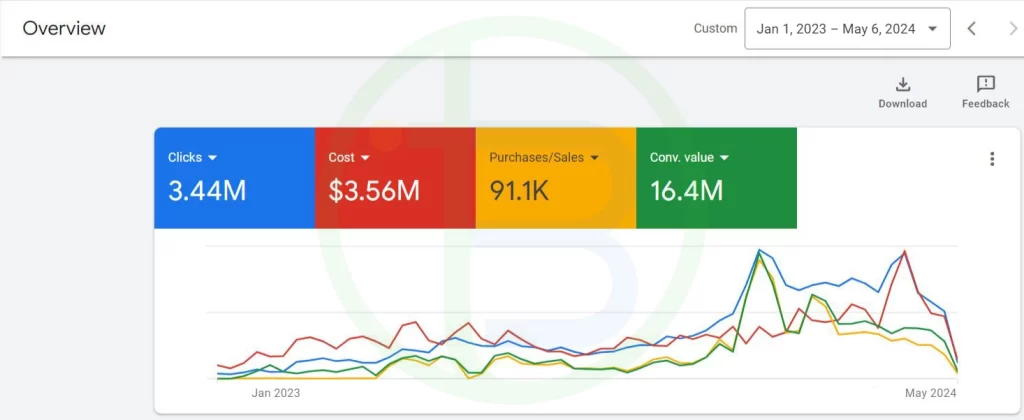Go to the previous date range
The width and height of the screenshot is (1024, 420).
click(971, 28)
